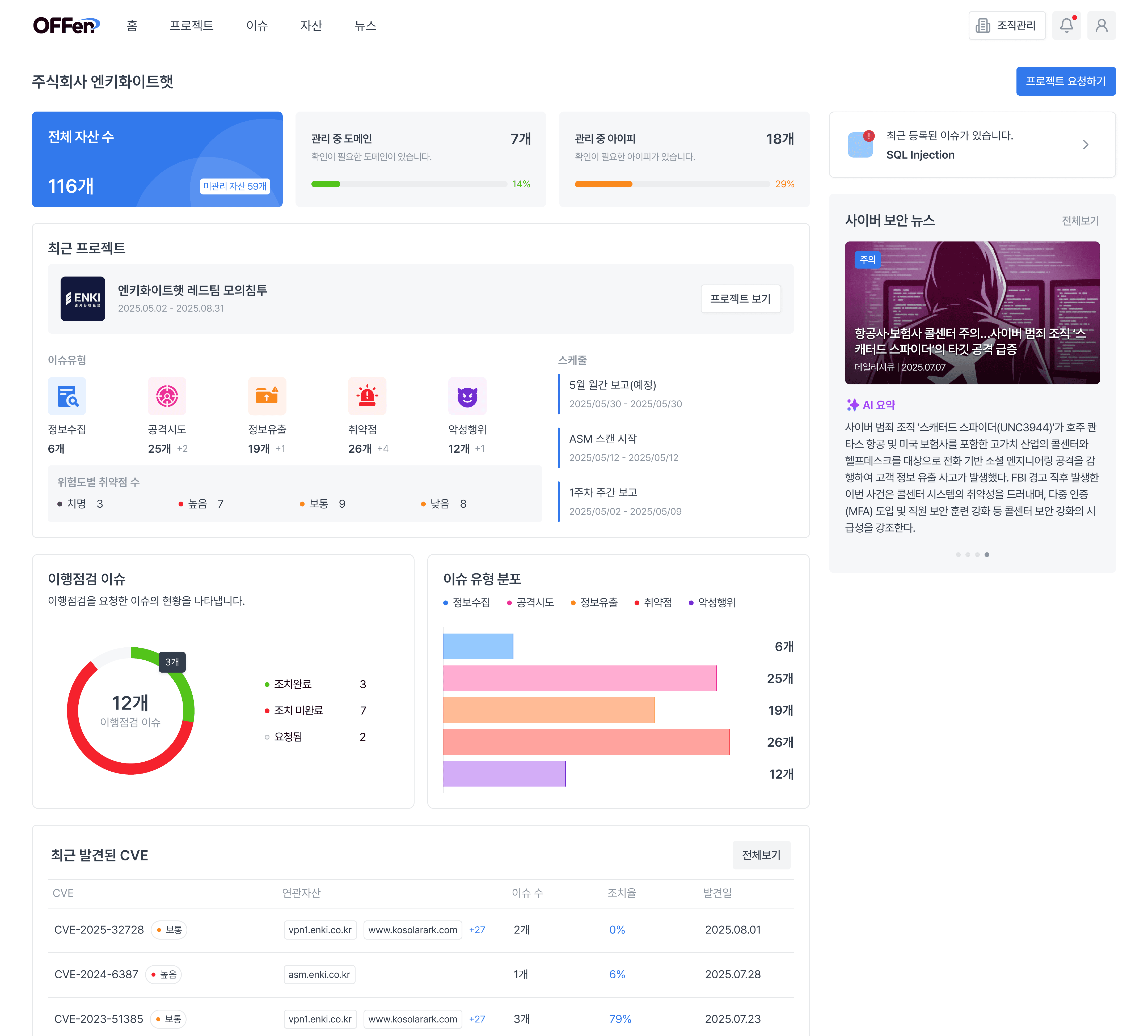This screenshot has width=1148, height=1036.
Task: Select the last news carousel dot
Action: (x=987, y=554)
